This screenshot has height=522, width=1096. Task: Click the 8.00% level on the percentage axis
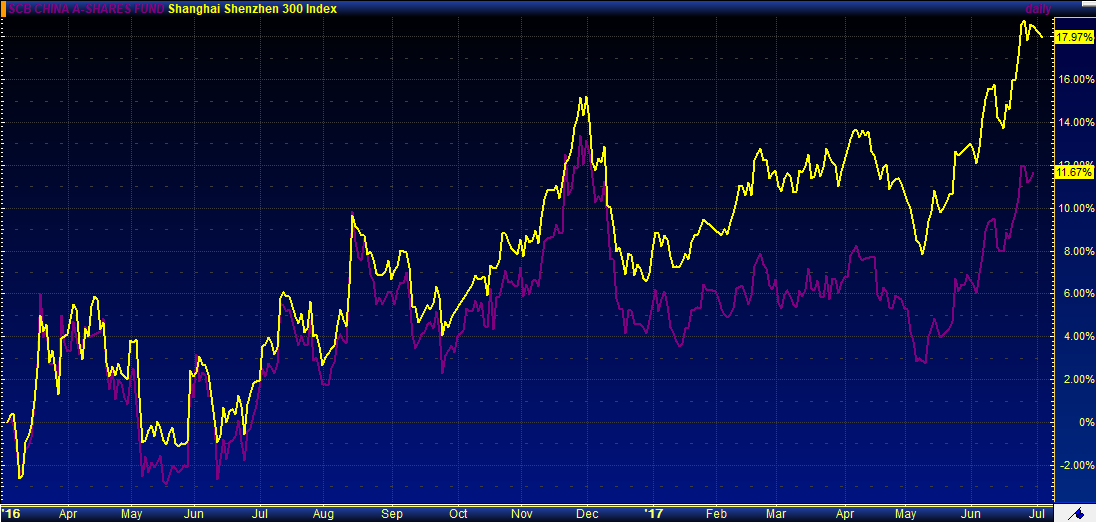coord(1074,251)
